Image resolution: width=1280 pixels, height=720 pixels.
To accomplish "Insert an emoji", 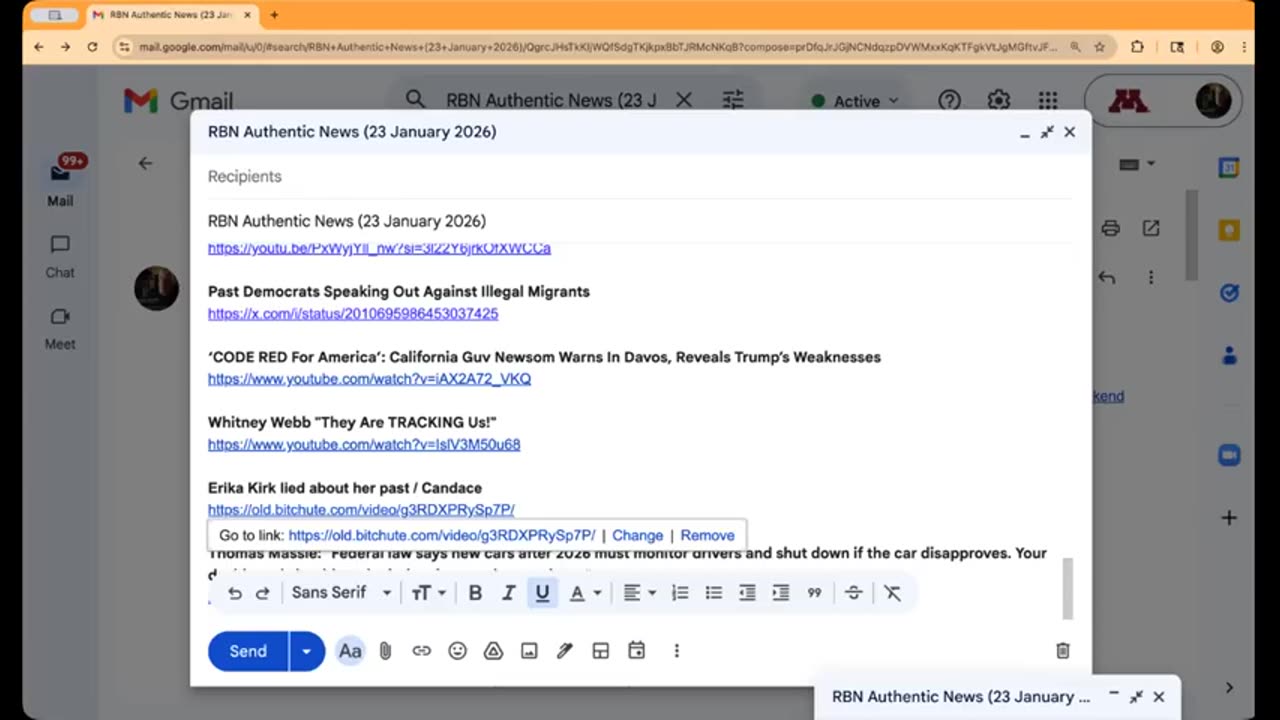I will point(457,651).
